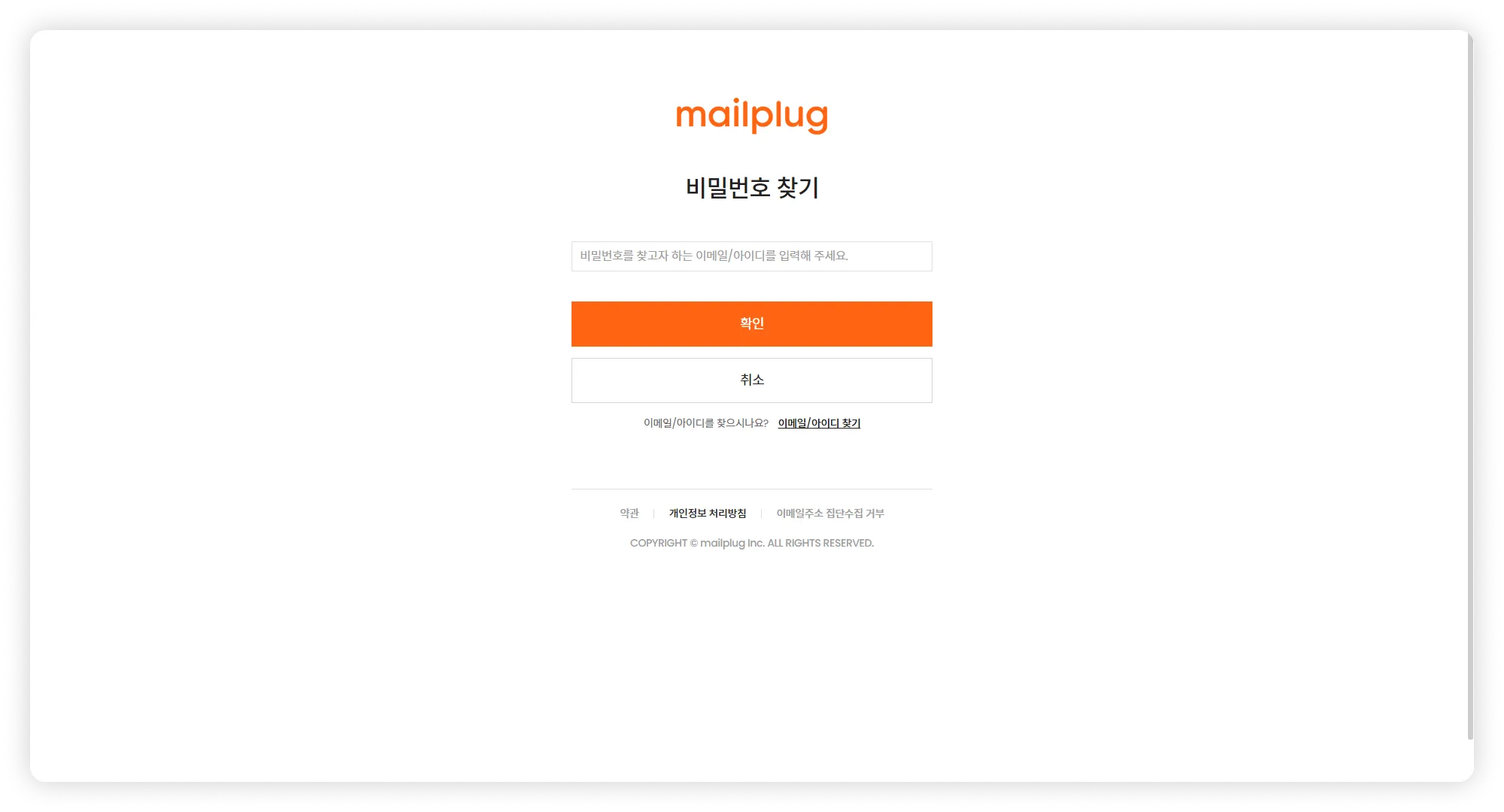
Task: Click the 비밀번호 찾기 page heading
Action: tap(752, 187)
